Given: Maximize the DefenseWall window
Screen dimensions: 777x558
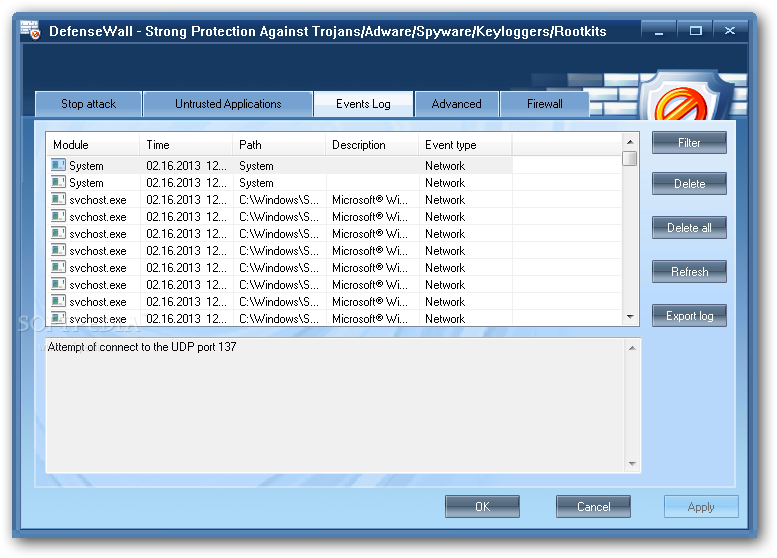Looking at the screenshot, I should click(x=695, y=31).
